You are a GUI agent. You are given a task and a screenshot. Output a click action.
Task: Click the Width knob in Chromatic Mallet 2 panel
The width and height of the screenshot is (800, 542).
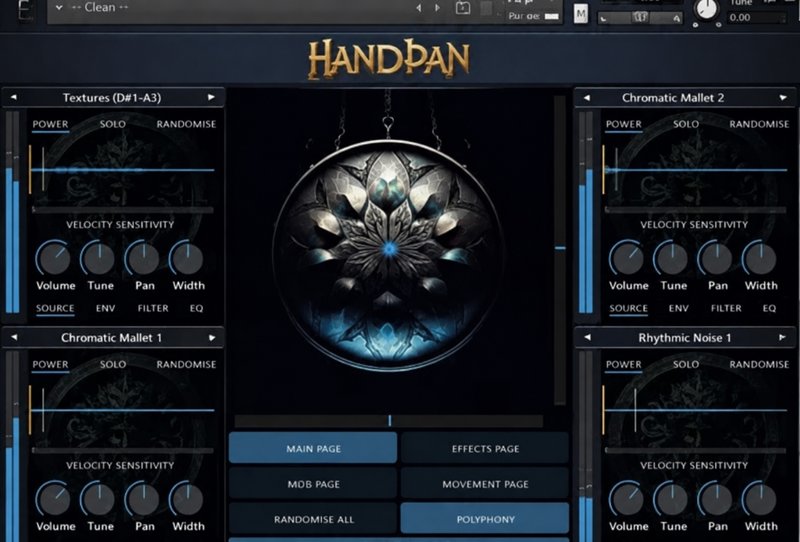pyautogui.click(x=760, y=258)
